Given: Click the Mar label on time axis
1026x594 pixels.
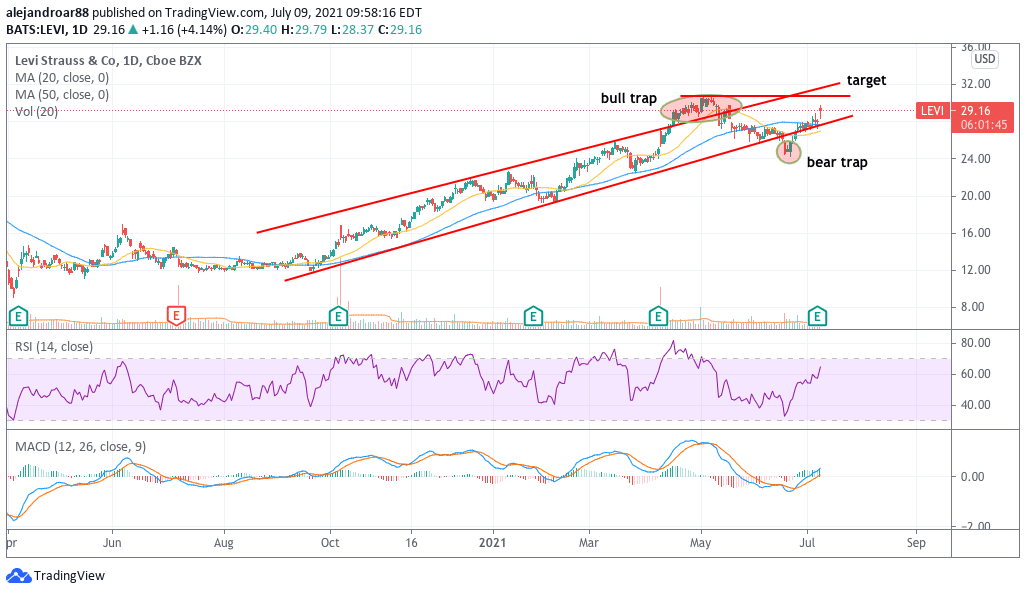Looking at the screenshot, I should coord(589,543).
